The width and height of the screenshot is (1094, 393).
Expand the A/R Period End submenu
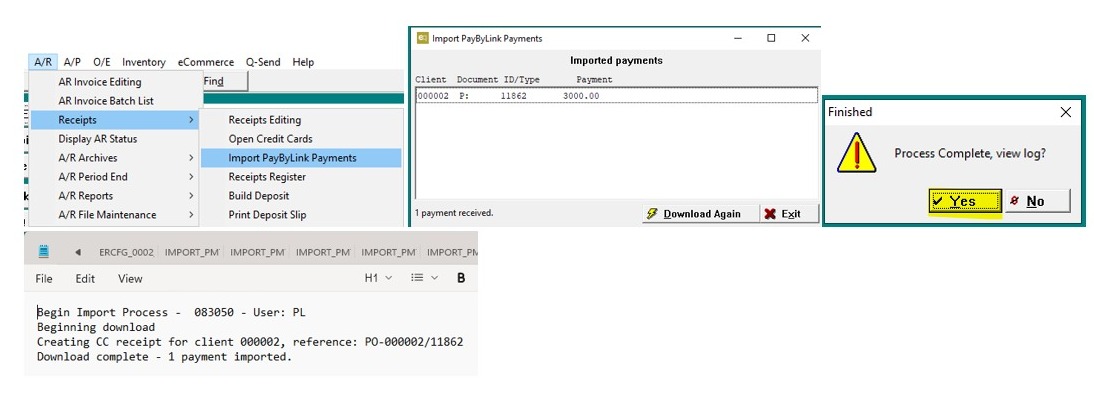click(114, 177)
